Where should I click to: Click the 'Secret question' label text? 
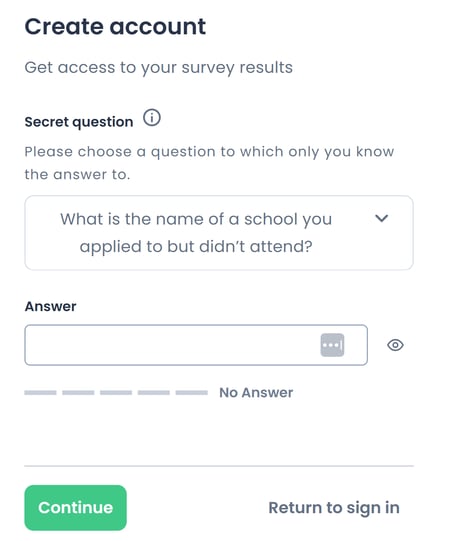point(79,122)
